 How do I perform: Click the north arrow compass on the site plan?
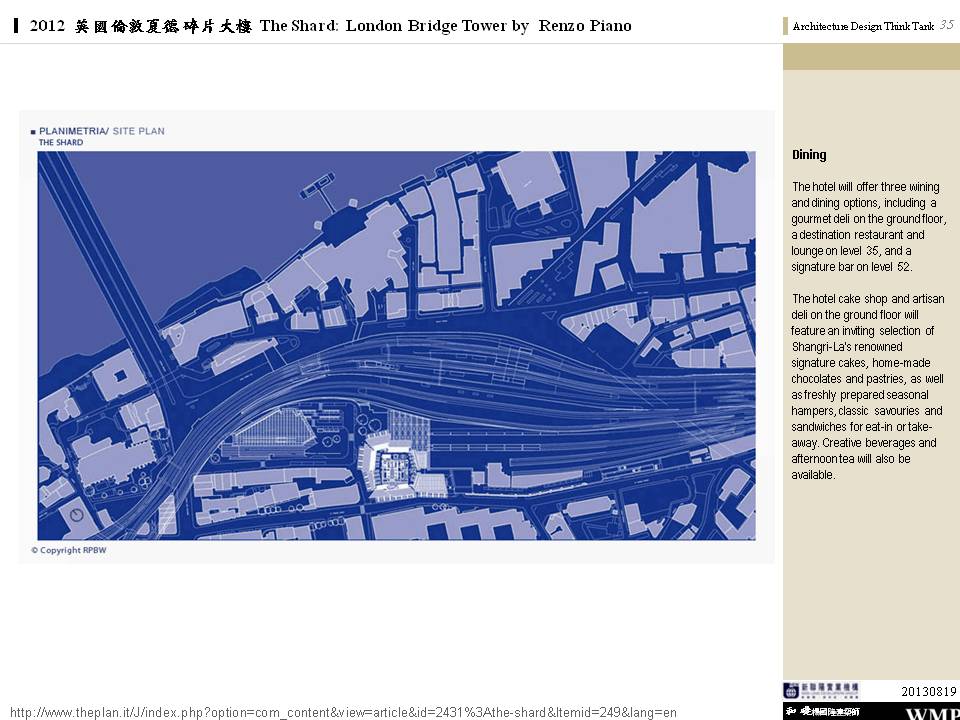pyautogui.click(x=77, y=516)
